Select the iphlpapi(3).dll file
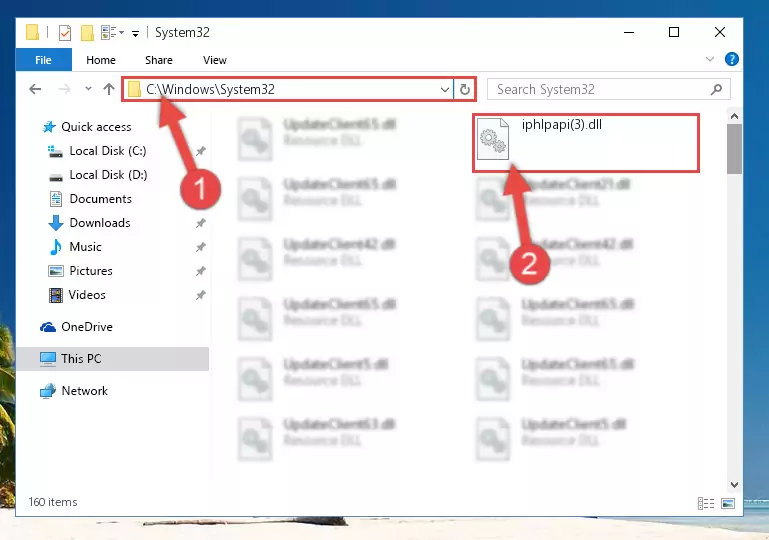This screenshot has width=769, height=540. (586, 143)
